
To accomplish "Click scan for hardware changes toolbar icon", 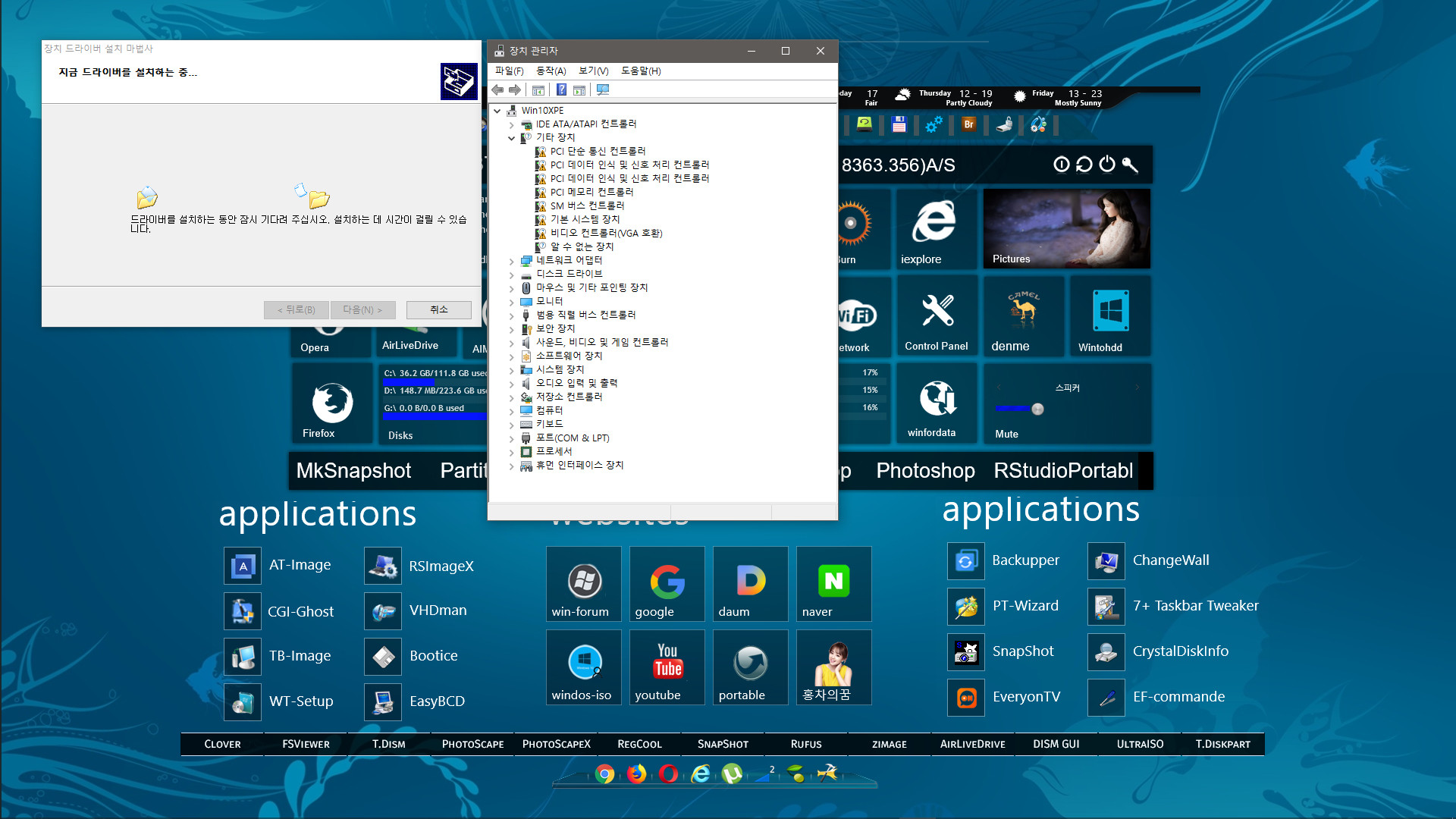I will (x=603, y=90).
